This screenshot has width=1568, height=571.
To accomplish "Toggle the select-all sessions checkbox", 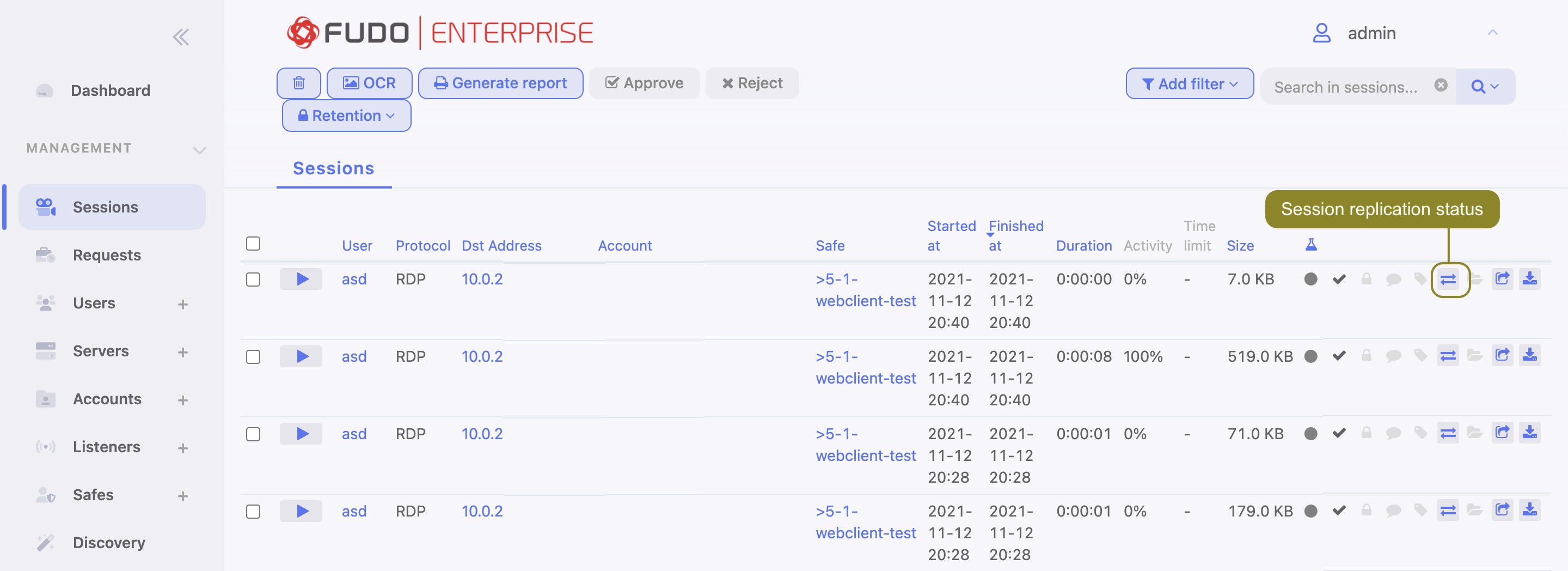I will coord(253,244).
